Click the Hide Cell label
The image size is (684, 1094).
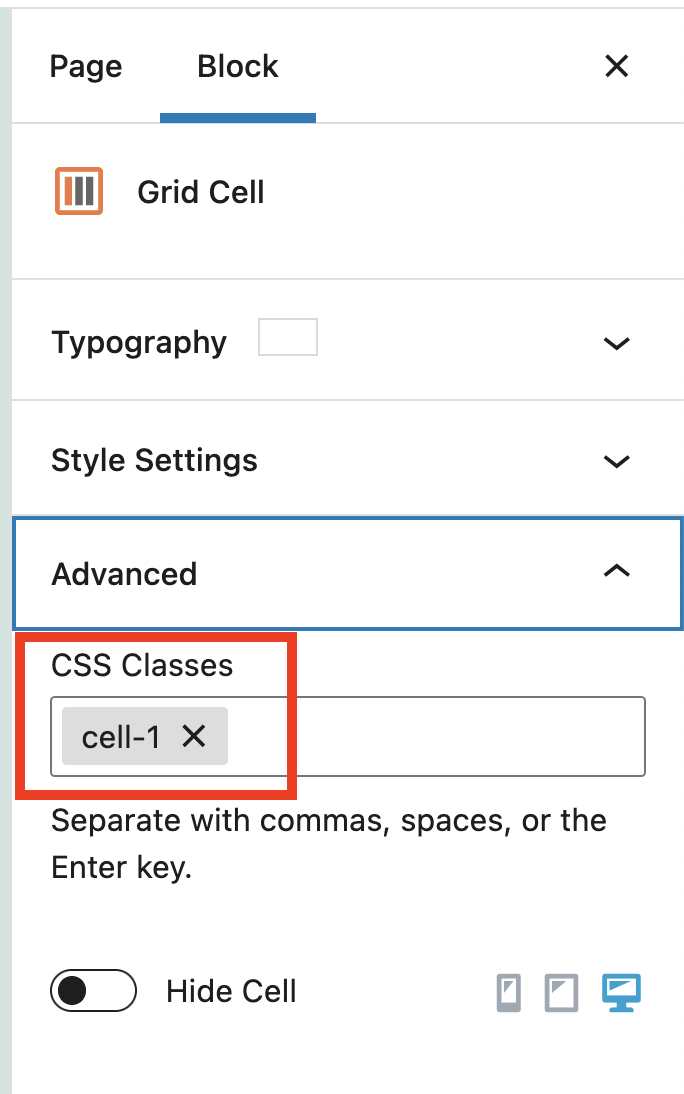(x=231, y=991)
